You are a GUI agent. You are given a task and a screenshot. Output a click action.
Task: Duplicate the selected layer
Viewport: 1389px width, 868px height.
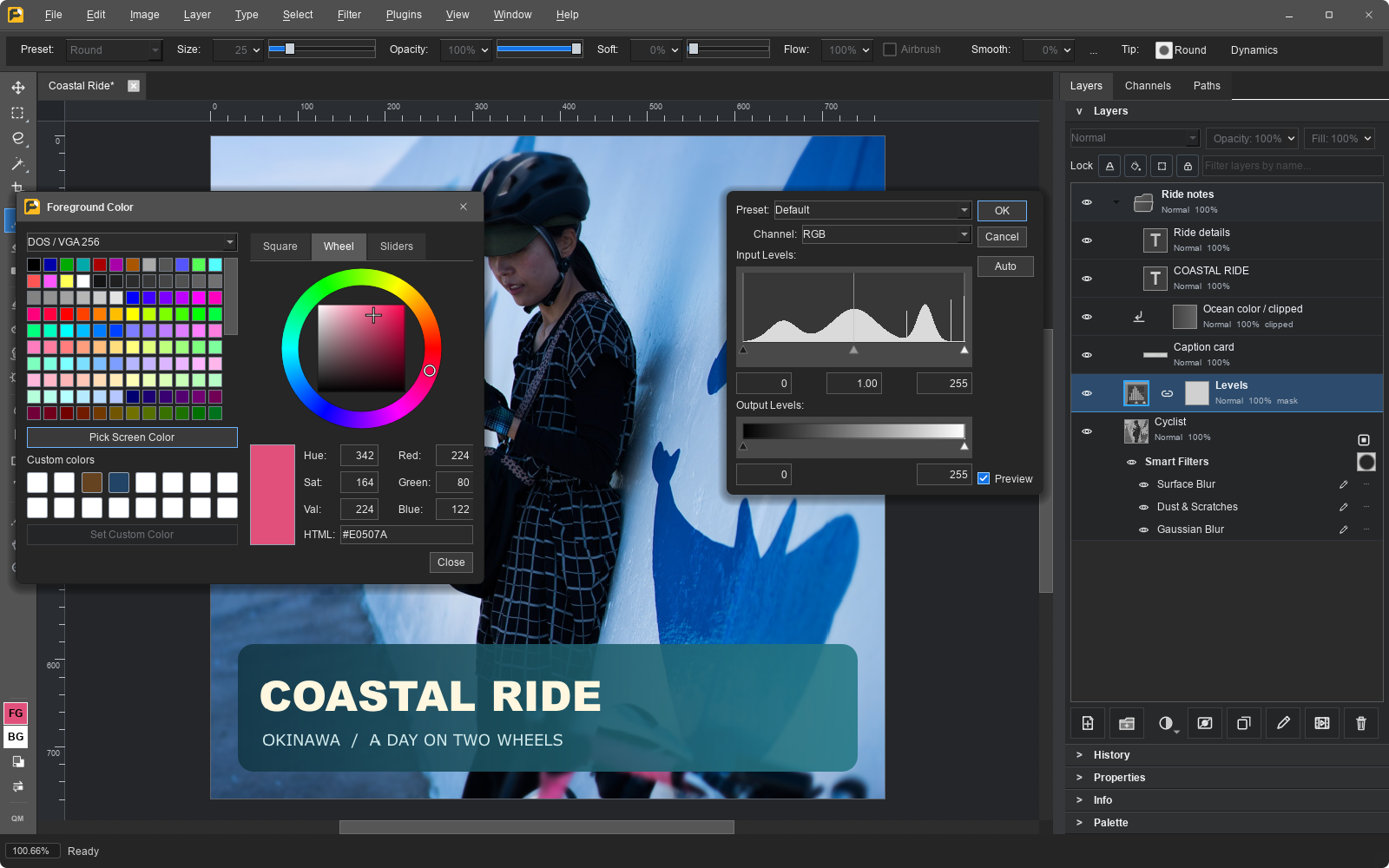1244,723
